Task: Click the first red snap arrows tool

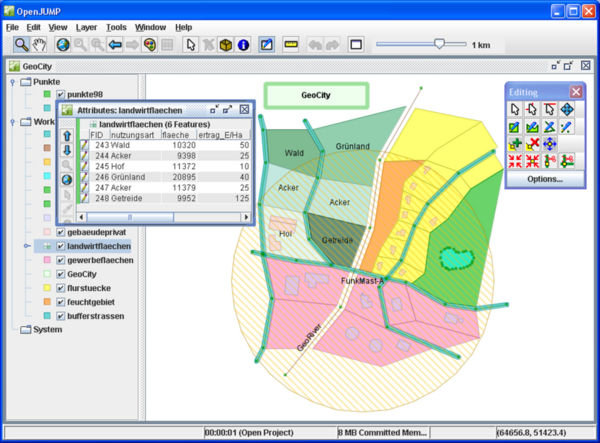Action: pos(515,161)
